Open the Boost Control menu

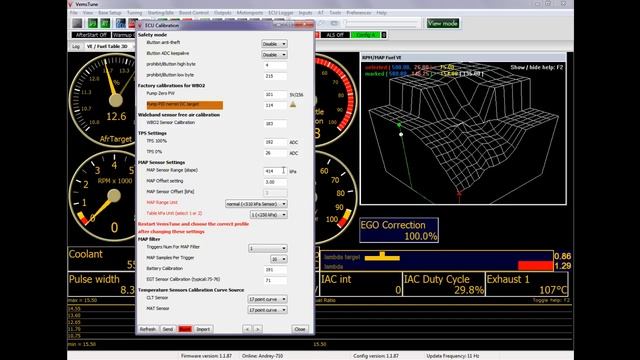coord(193,13)
